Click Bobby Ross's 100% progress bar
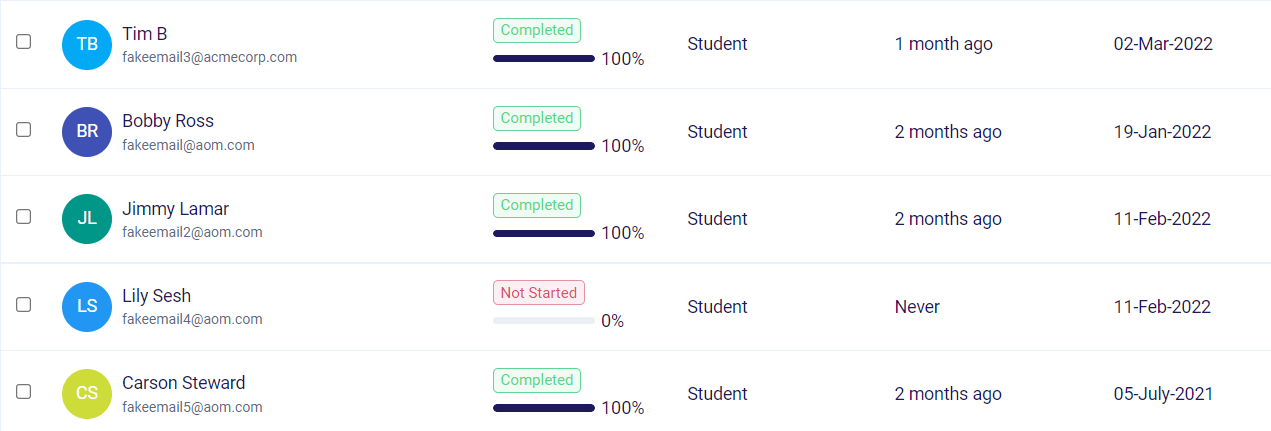The width and height of the screenshot is (1271, 431). (x=544, y=146)
